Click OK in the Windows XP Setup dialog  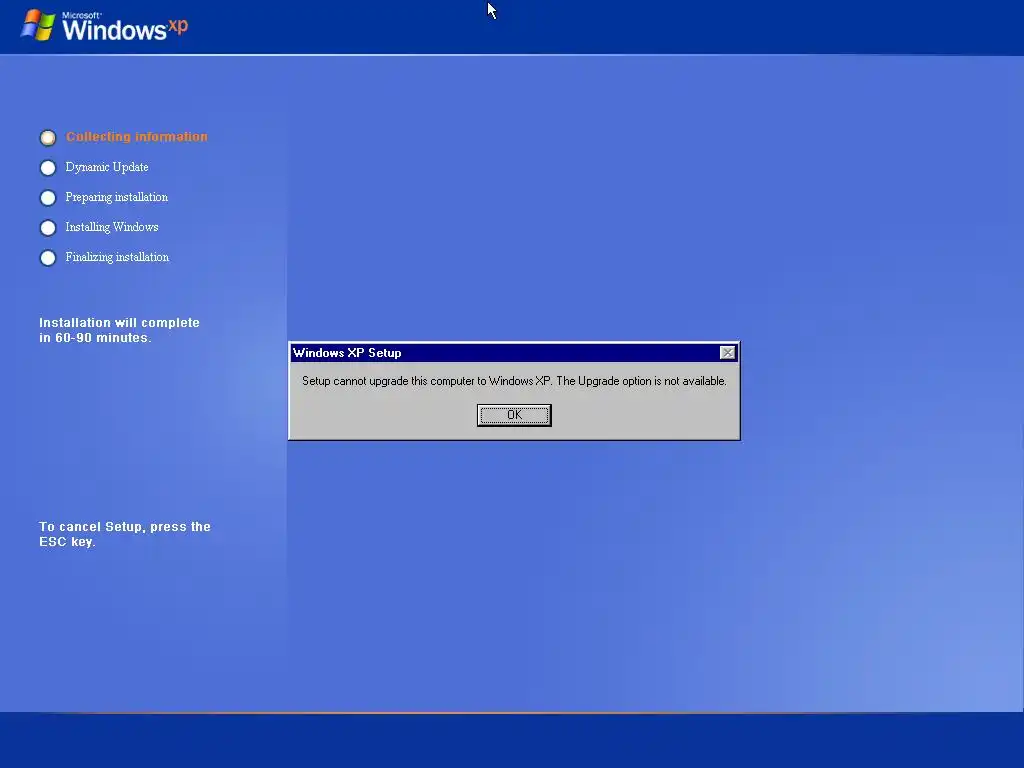click(x=514, y=415)
